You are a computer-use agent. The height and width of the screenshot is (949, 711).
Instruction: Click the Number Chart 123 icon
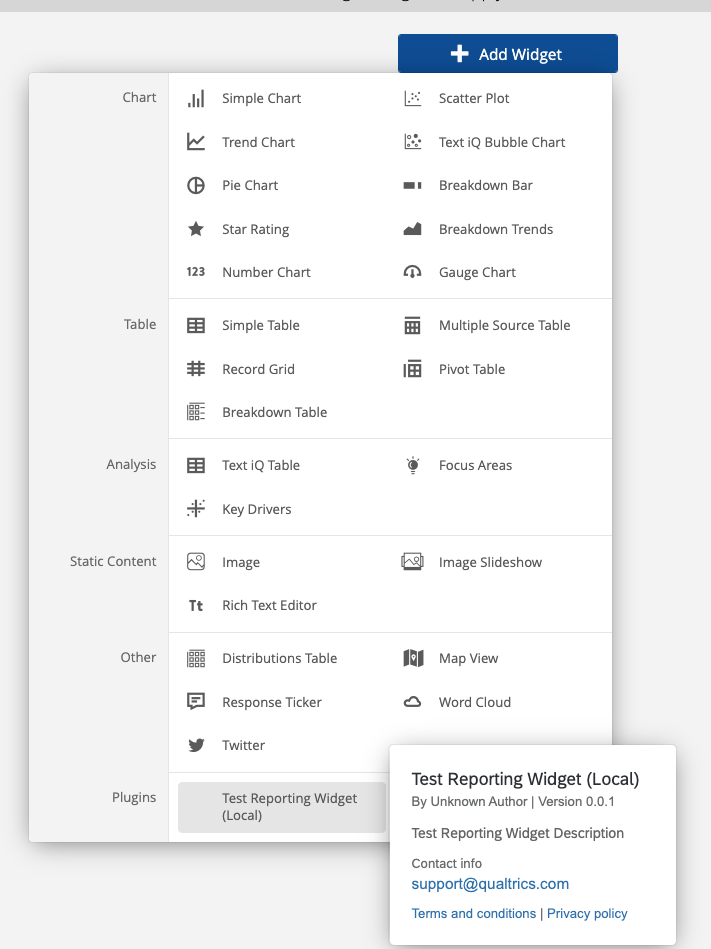point(195,272)
